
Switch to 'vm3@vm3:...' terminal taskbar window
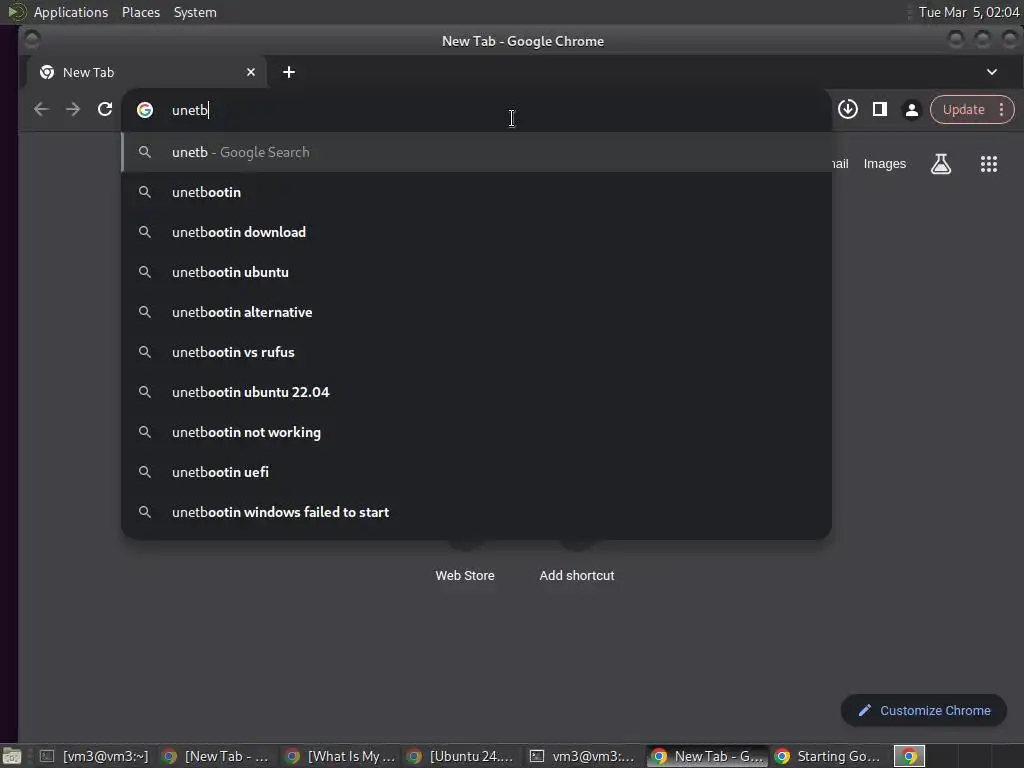tap(584, 756)
